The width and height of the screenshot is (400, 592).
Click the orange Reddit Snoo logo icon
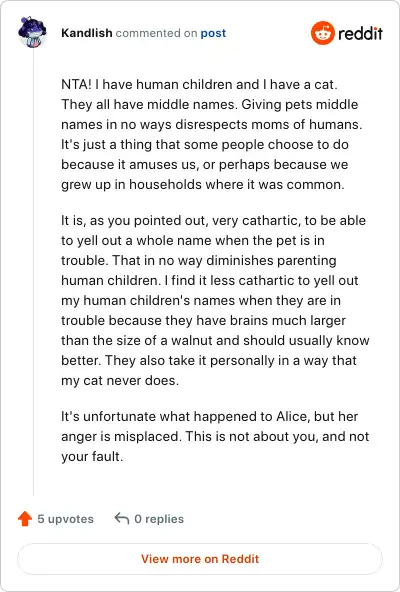(323, 33)
